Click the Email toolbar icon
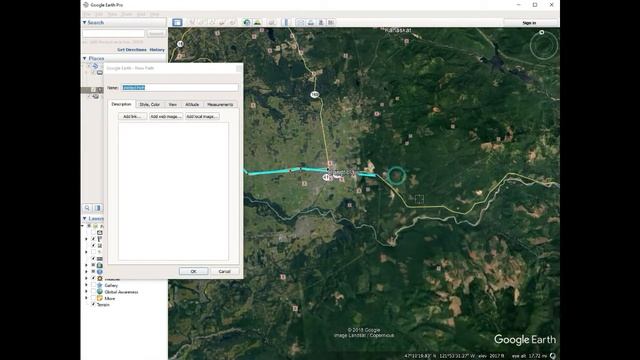Screen dimensions: 640x360 300,22
